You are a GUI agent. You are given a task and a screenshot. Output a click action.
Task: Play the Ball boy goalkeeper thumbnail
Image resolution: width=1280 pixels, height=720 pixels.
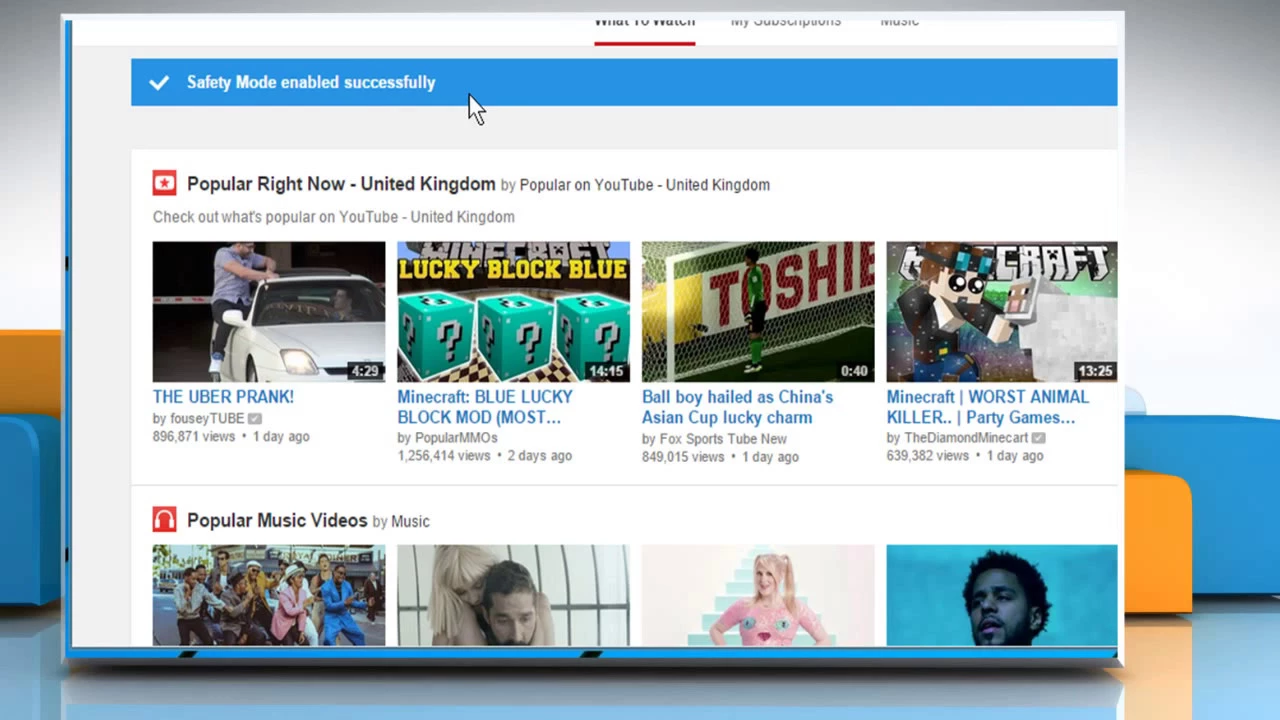(x=758, y=312)
